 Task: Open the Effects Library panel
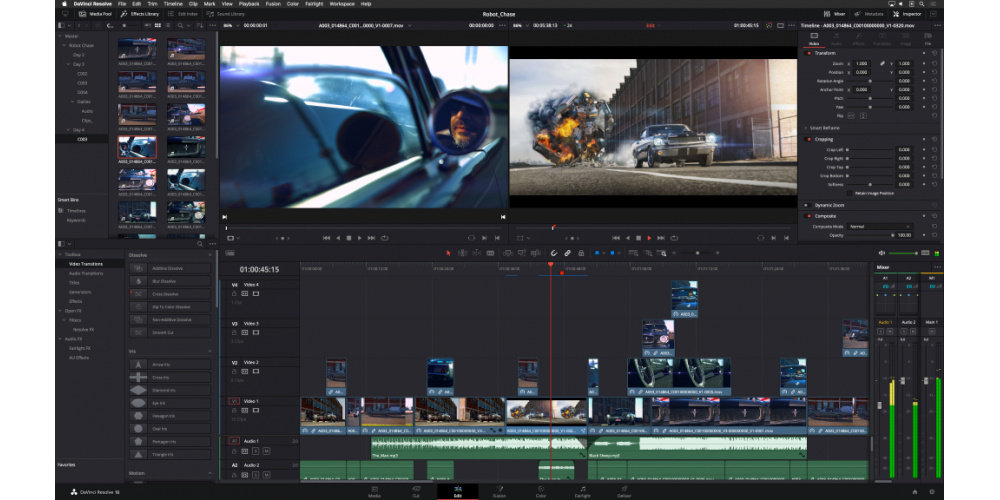140,13
